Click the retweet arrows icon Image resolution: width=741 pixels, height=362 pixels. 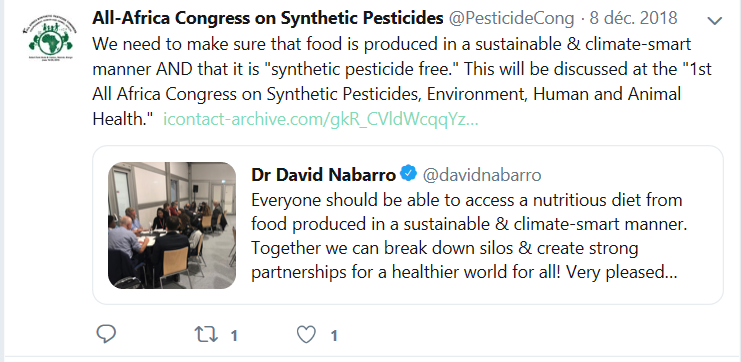coord(206,335)
